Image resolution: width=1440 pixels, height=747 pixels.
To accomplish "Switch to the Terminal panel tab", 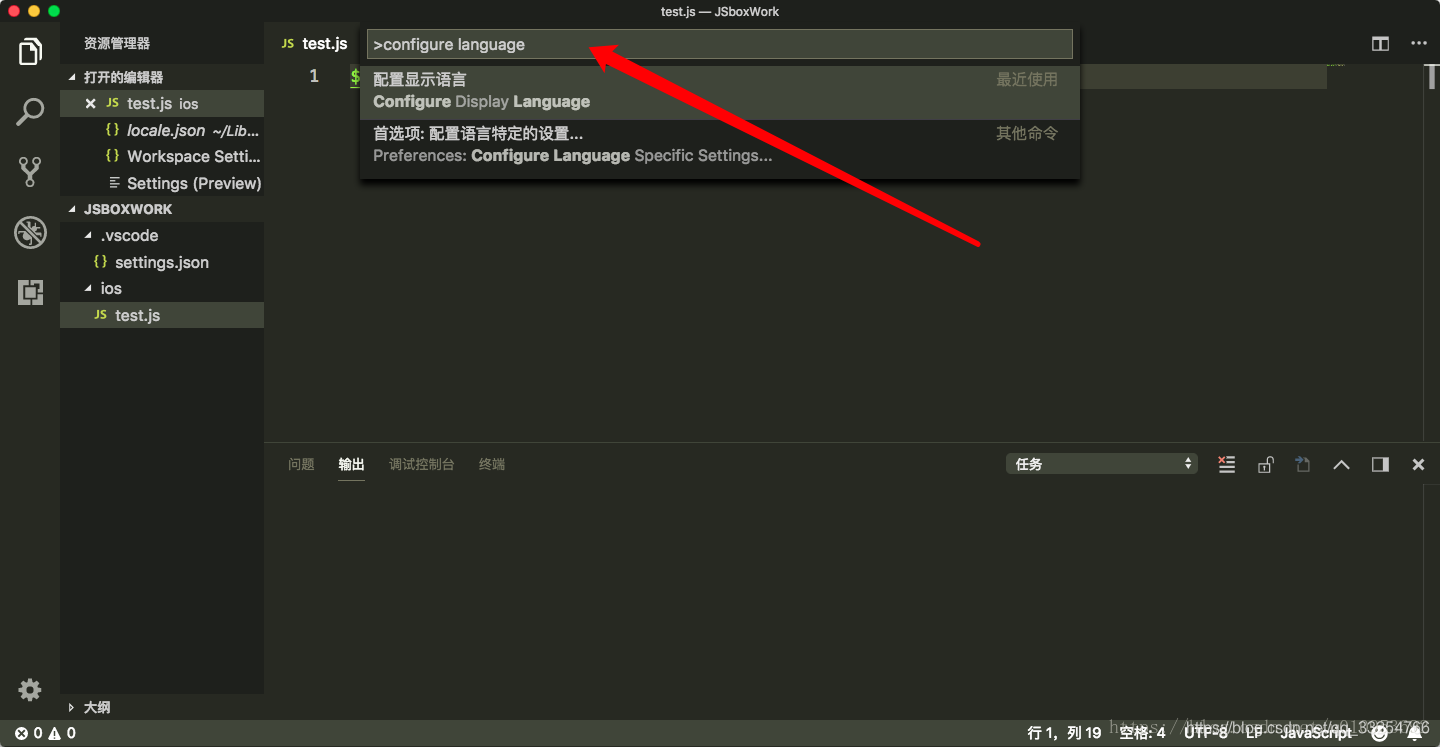I will coord(492,464).
